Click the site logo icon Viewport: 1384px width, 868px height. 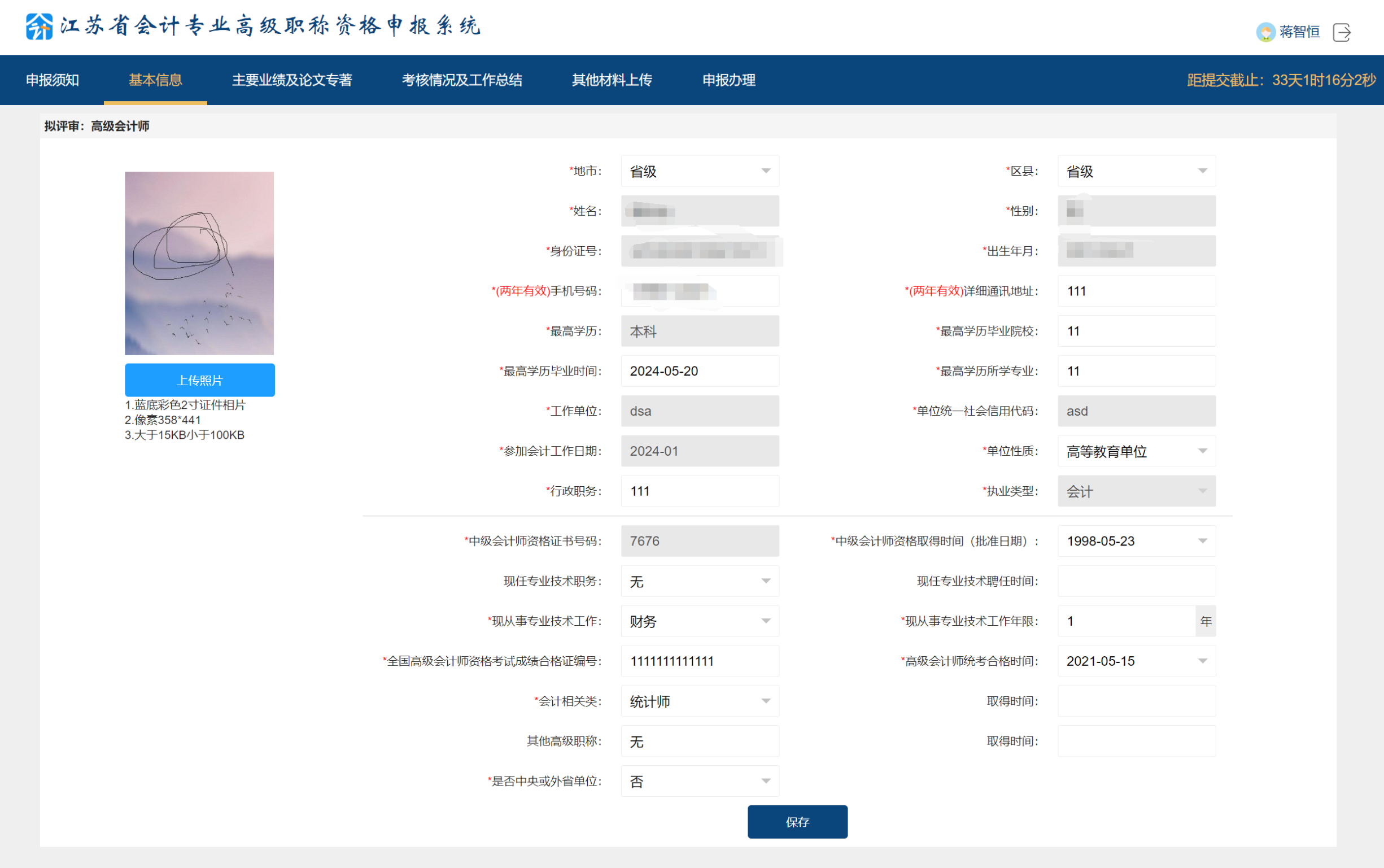[38, 25]
